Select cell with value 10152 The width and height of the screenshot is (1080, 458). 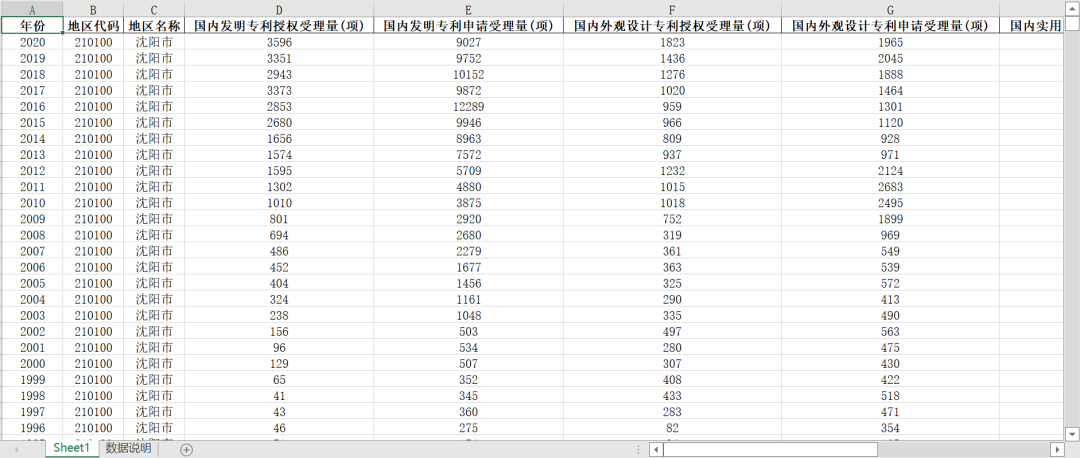[x=468, y=74]
